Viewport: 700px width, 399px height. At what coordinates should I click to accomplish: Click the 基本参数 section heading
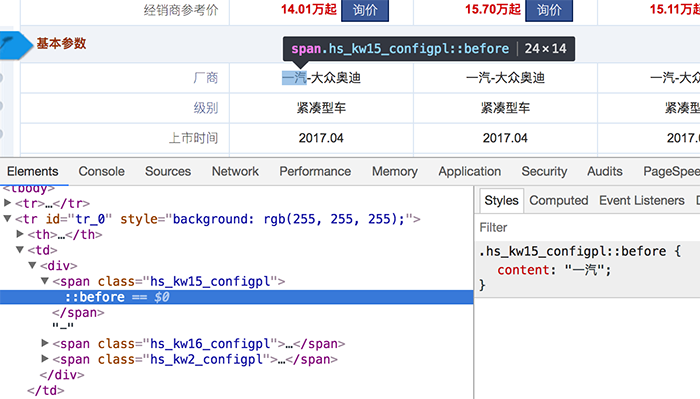pos(61,43)
